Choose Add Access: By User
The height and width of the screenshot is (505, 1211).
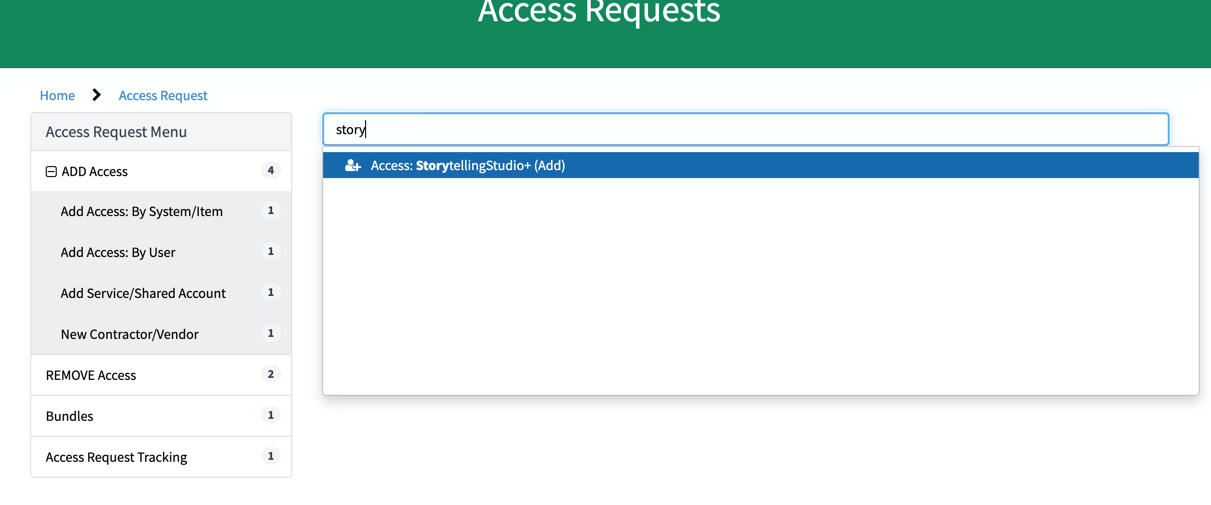click(118, 253)
